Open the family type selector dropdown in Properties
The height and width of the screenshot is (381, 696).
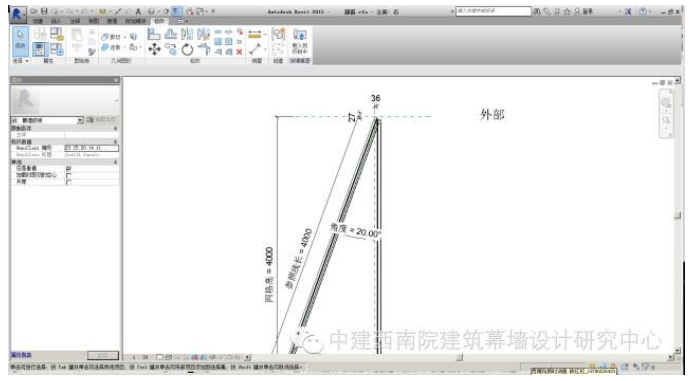coord(80,120)
